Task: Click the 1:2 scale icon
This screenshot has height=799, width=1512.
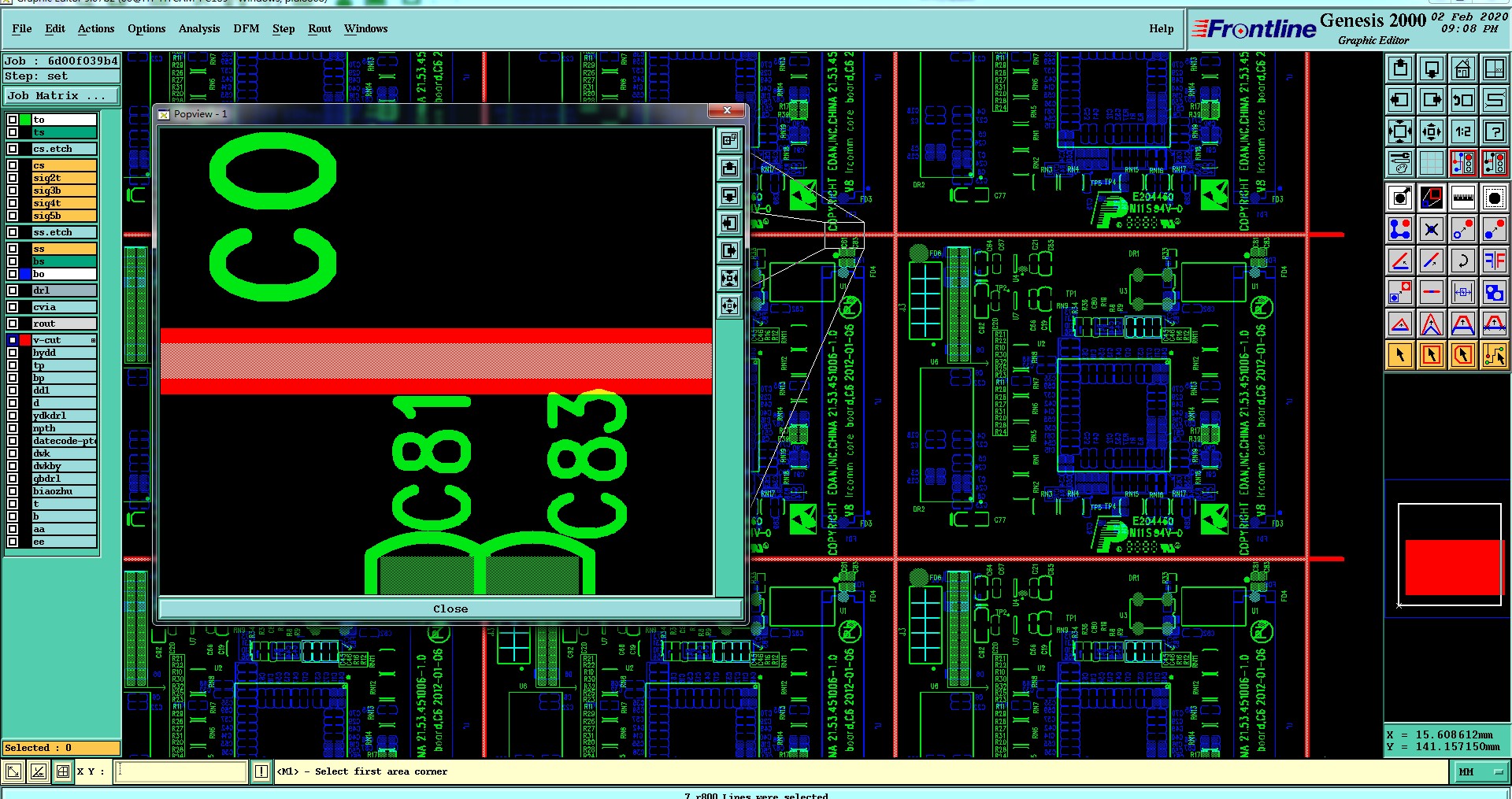Action: click(x=1462, y=131)
